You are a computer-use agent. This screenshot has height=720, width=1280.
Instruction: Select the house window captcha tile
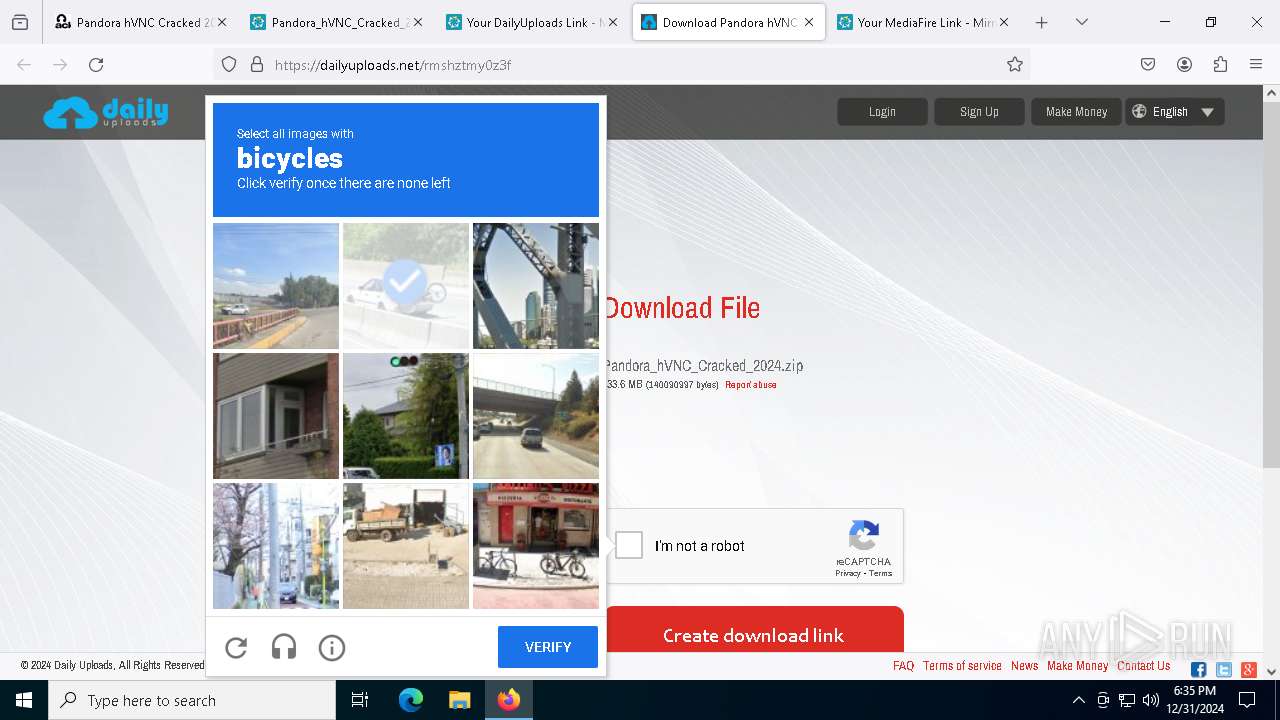coord(276,416)
